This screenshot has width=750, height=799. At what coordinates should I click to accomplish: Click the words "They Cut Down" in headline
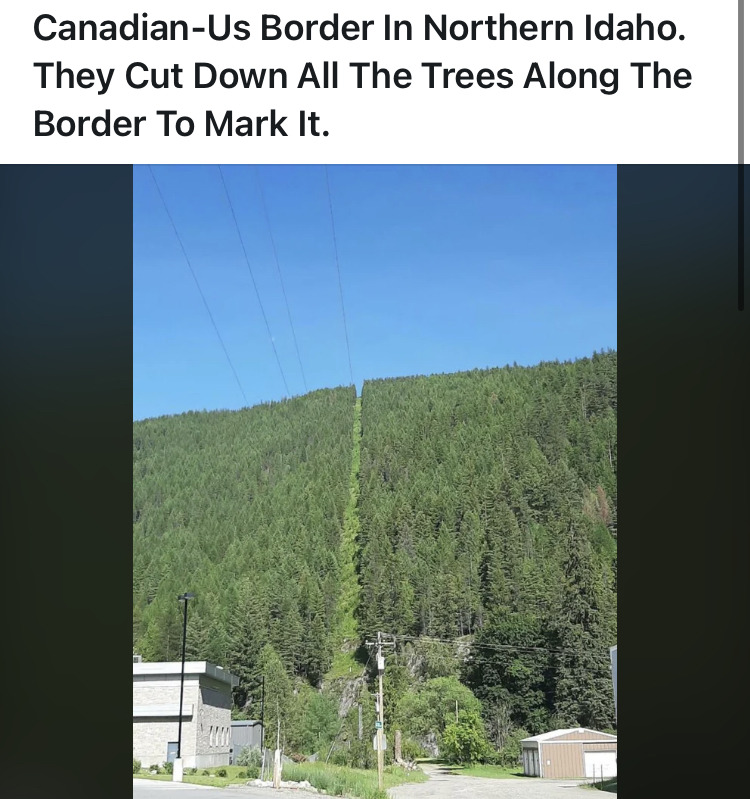click(161, 75)
